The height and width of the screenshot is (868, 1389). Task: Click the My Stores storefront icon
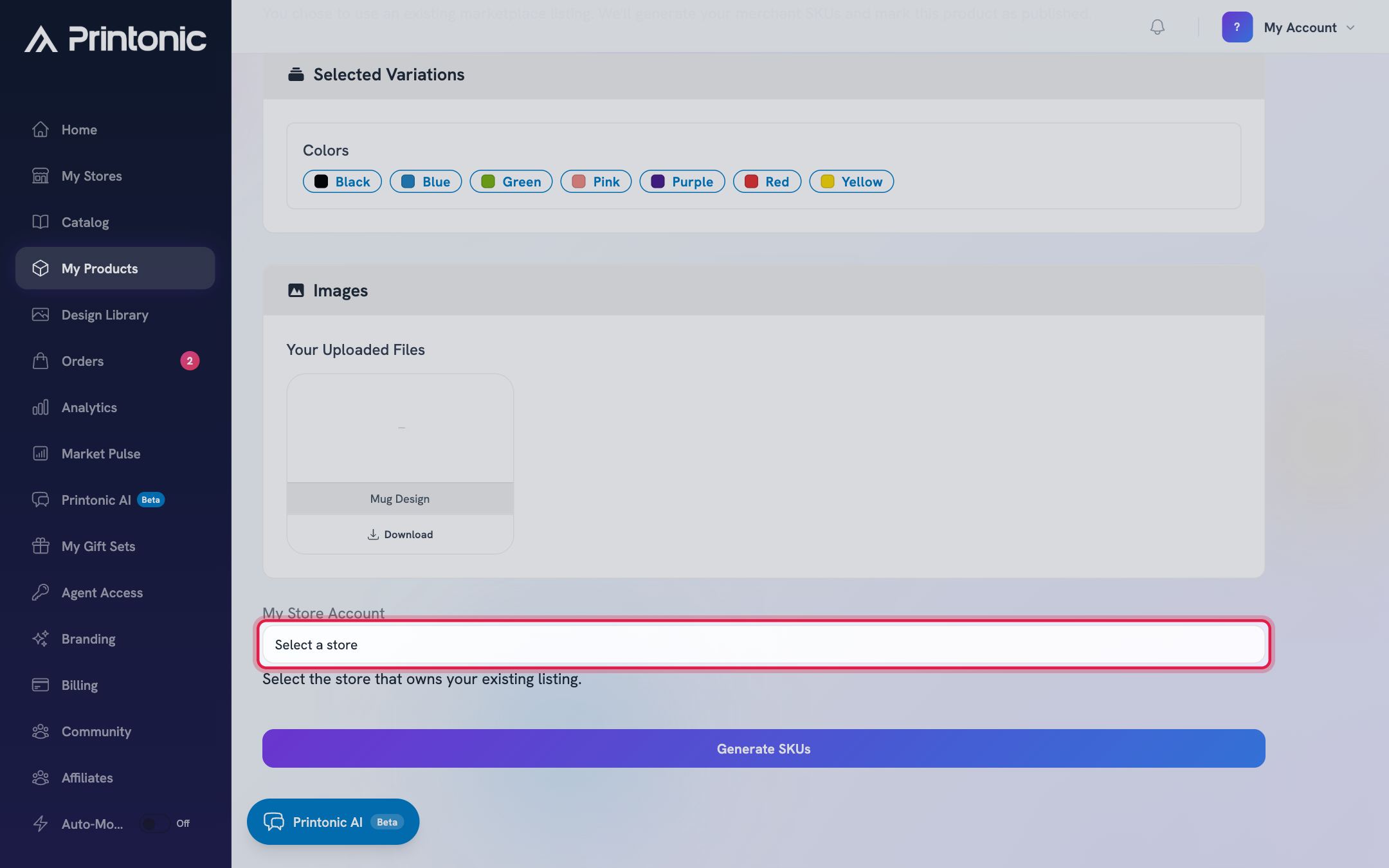pyautogui.click(x=41, y=176)
